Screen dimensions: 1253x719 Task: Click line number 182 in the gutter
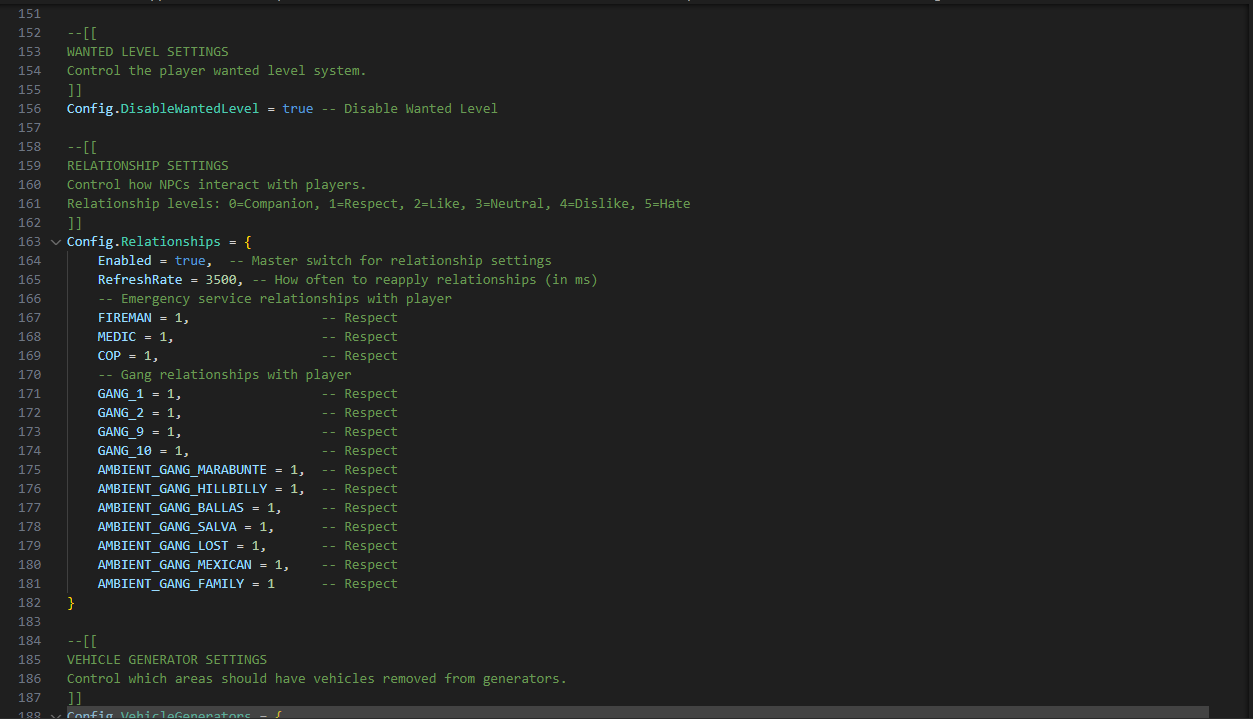(x=30, y=603)
